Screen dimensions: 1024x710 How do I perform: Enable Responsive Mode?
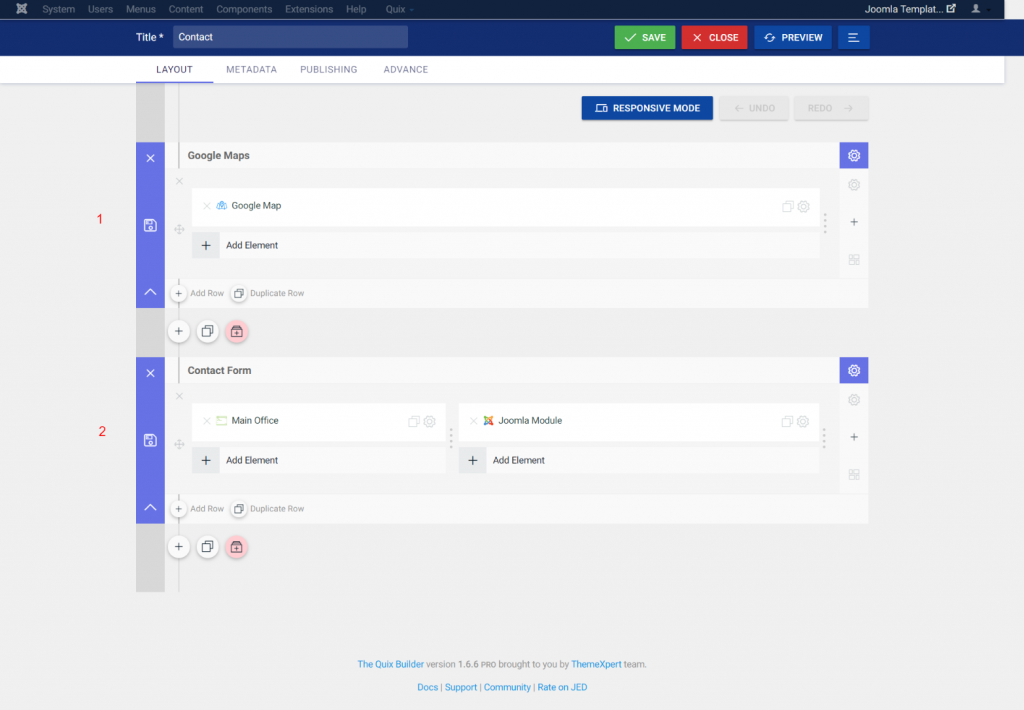coord(647,107)
